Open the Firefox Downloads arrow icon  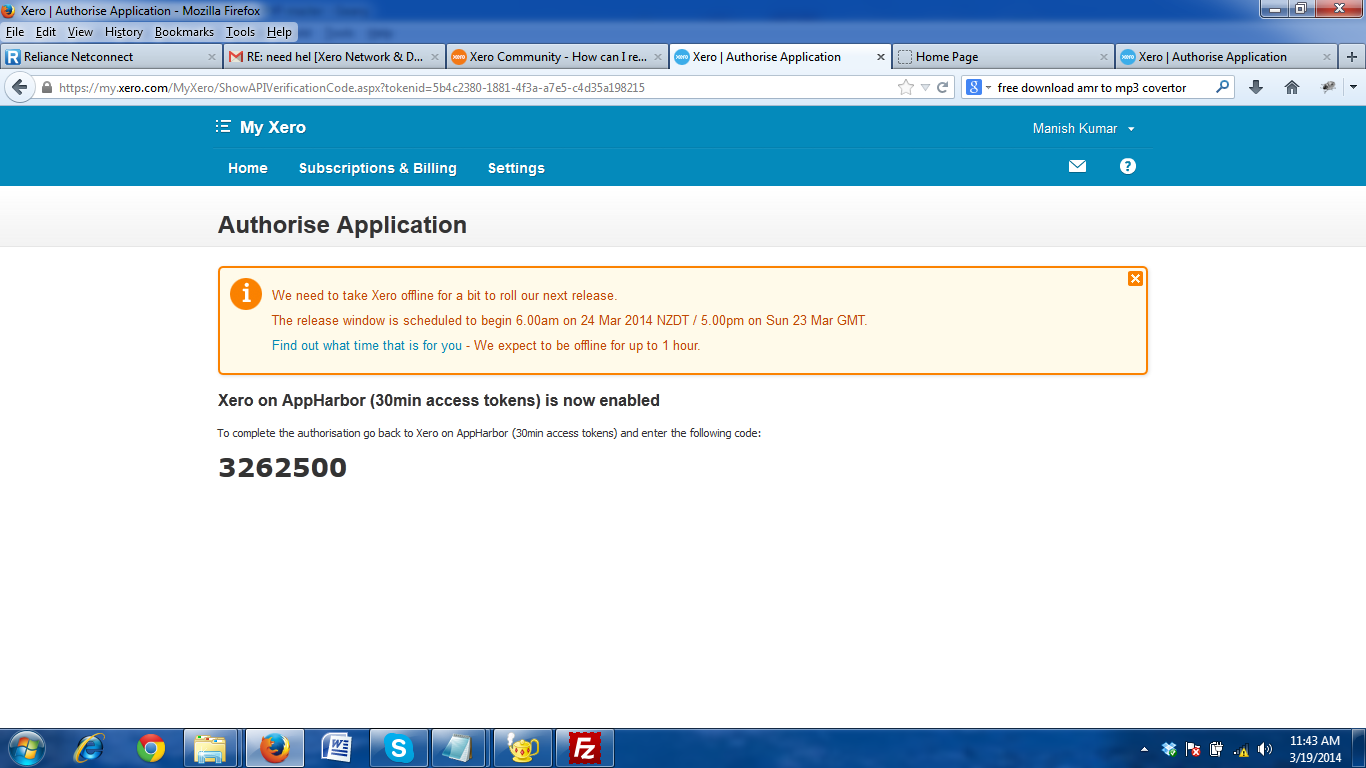tap(1256, 87)
